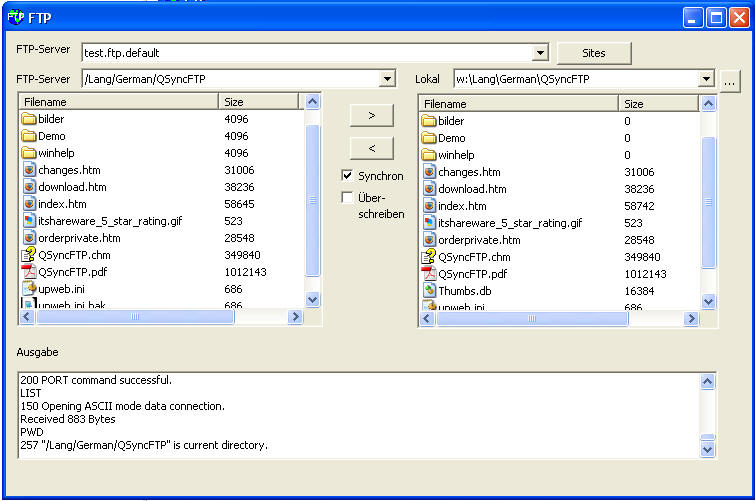Open the Lokal path dropdown
The height and width of the screenshot is (501, 755).
click(x=707, y=79)
